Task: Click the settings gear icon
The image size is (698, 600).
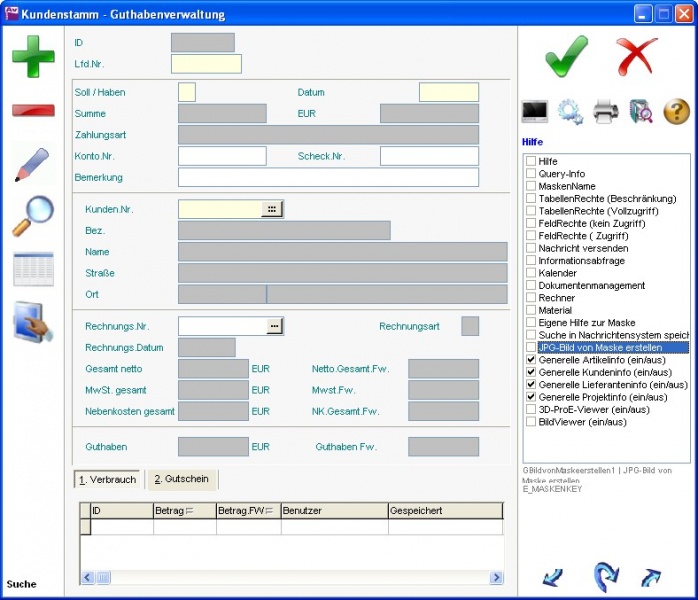Action: pos(570,112)
